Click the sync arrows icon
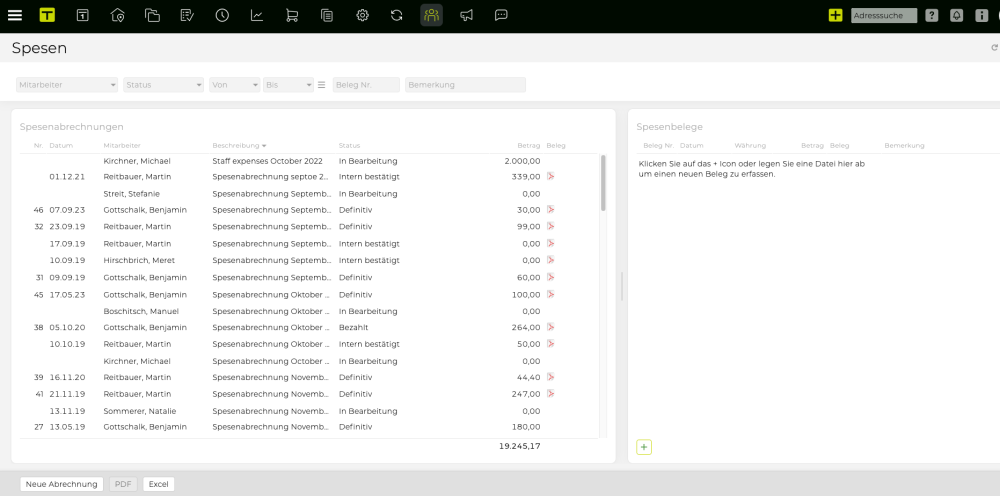The height and width of the screenshot is (496, 1000). coord(397,15)
